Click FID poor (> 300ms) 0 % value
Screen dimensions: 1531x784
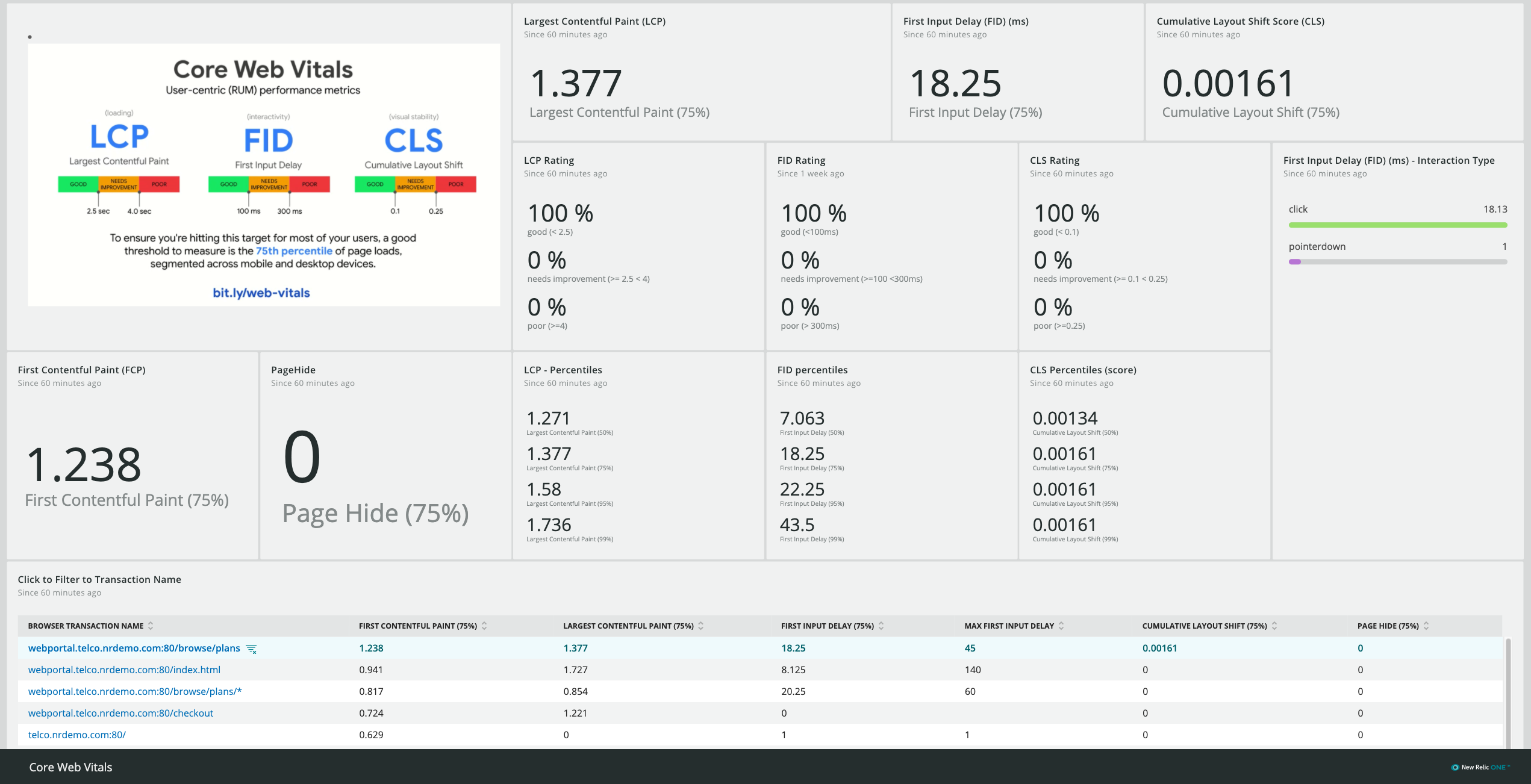(800, 307)
